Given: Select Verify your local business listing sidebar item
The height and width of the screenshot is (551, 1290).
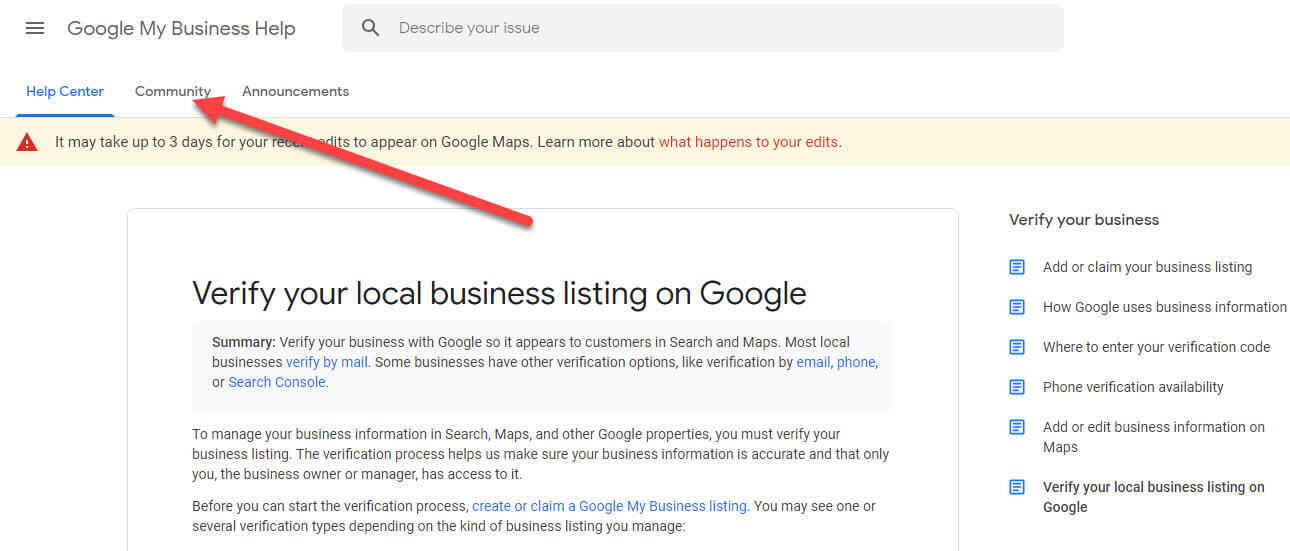Looking at the screenshot, I should tap(1154, 497).
